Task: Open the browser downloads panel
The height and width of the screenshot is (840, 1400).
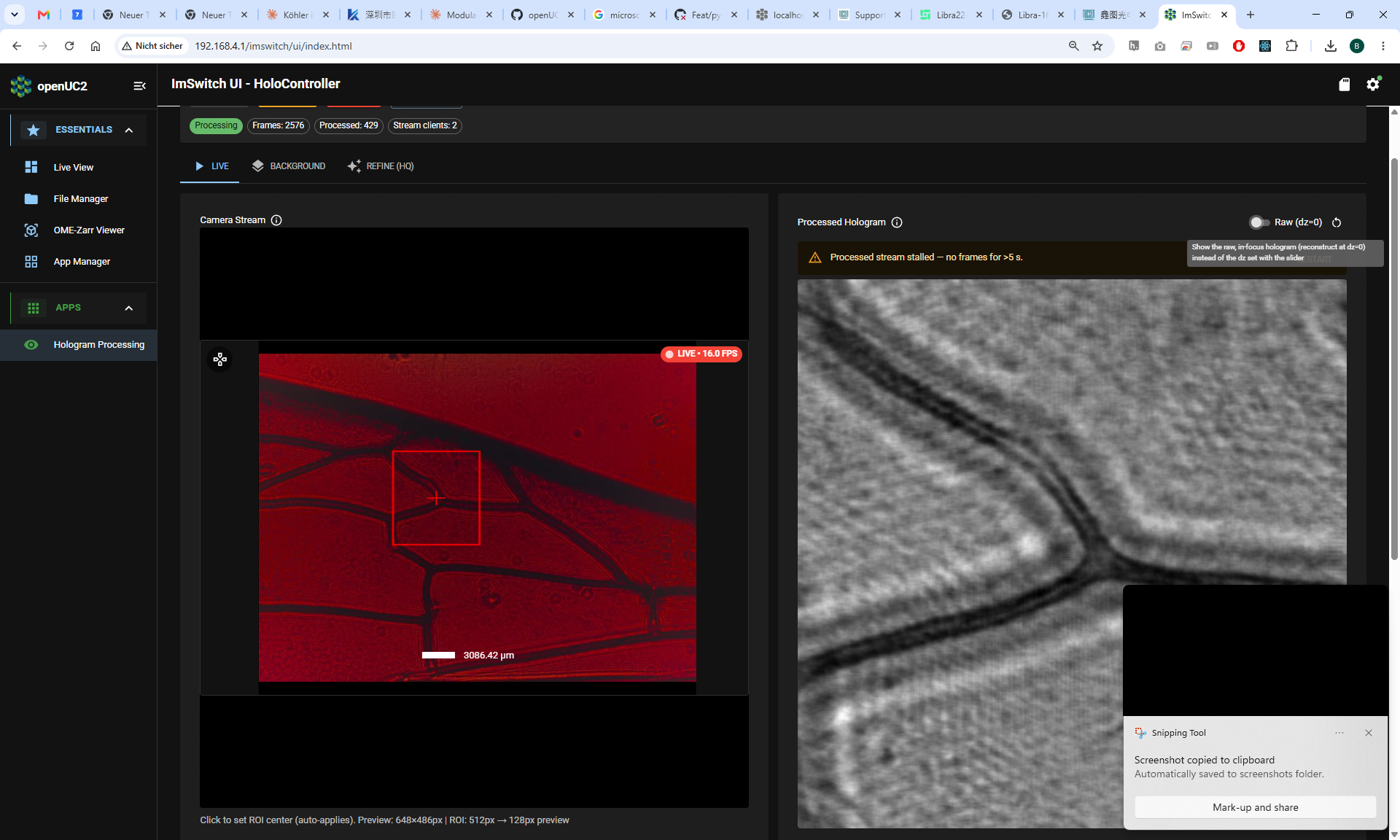Action: click(x=1331, y=46)
